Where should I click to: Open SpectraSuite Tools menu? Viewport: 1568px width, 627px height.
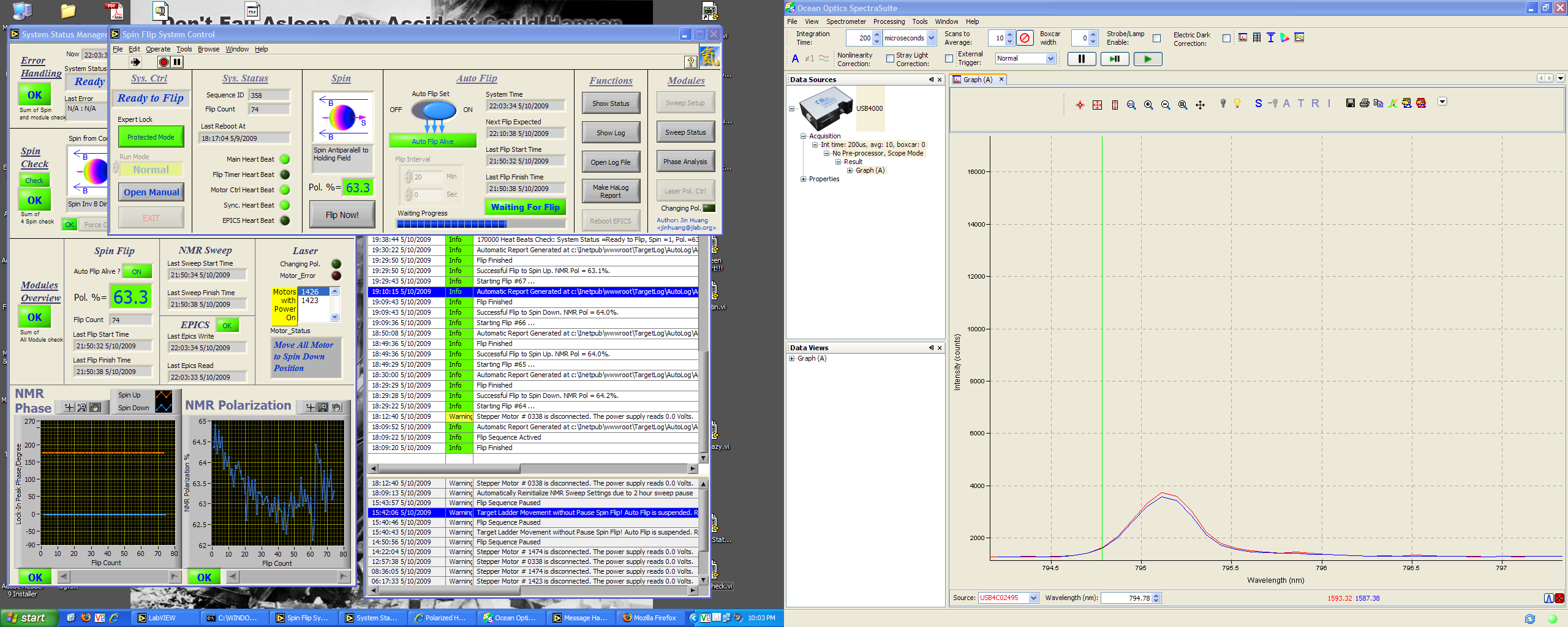click(919, 21)
